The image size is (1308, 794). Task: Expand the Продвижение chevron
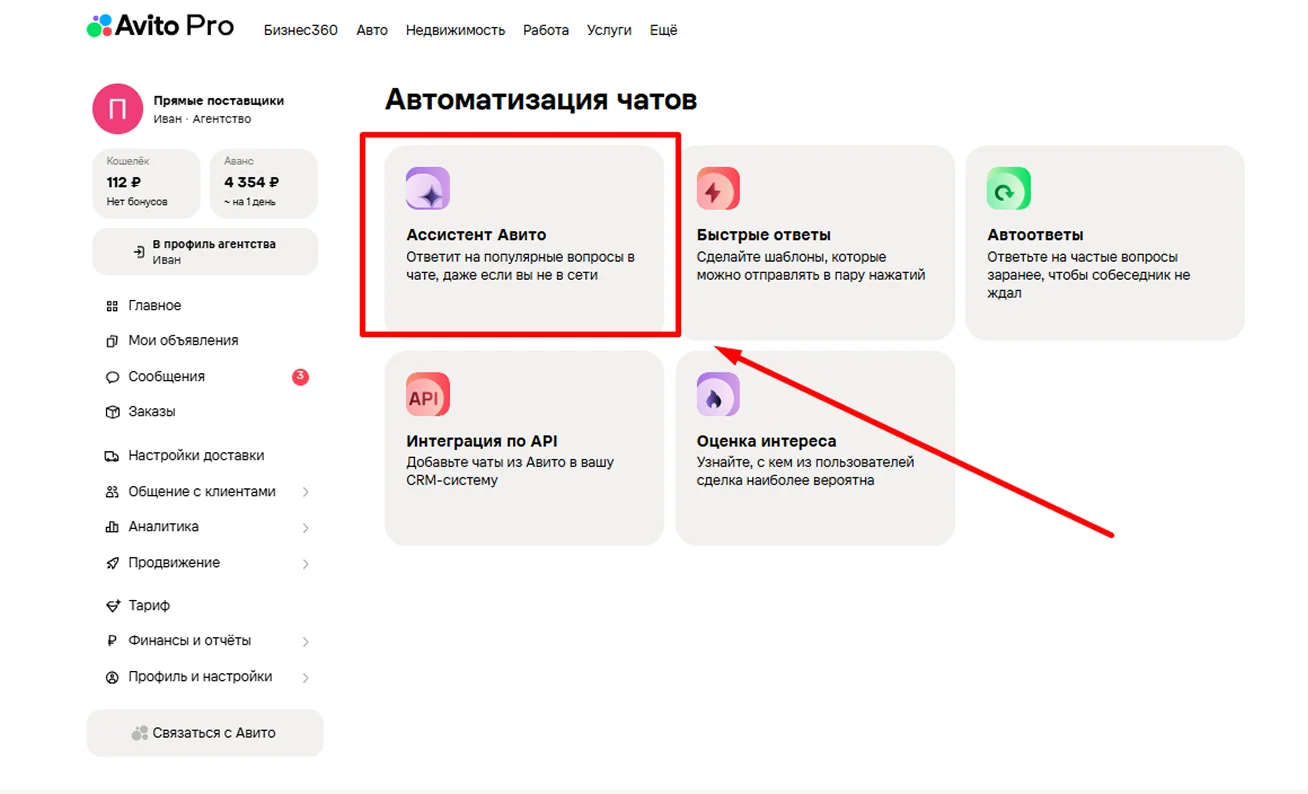[x=305, y=563]
